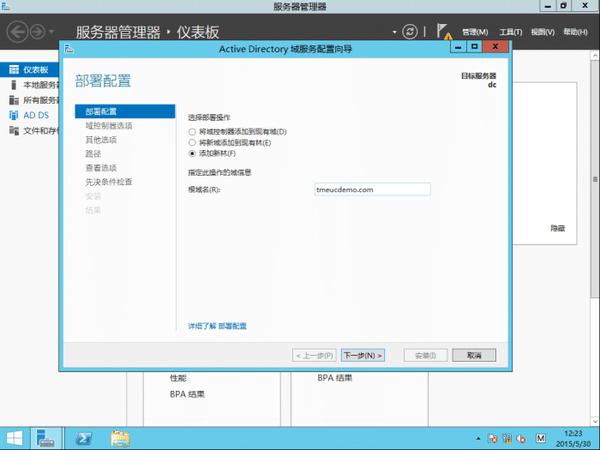The image size is (600, 450).
Task: Open File Explorer from the taskbar
Action: [120, 439]
